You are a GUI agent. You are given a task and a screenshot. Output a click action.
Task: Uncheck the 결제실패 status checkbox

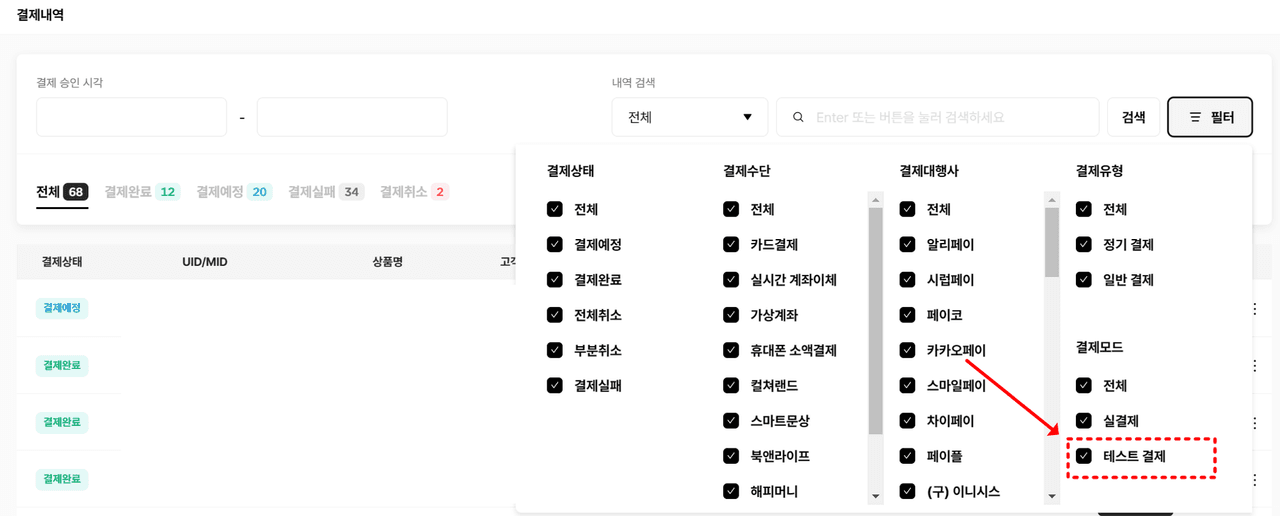(555, 385)
